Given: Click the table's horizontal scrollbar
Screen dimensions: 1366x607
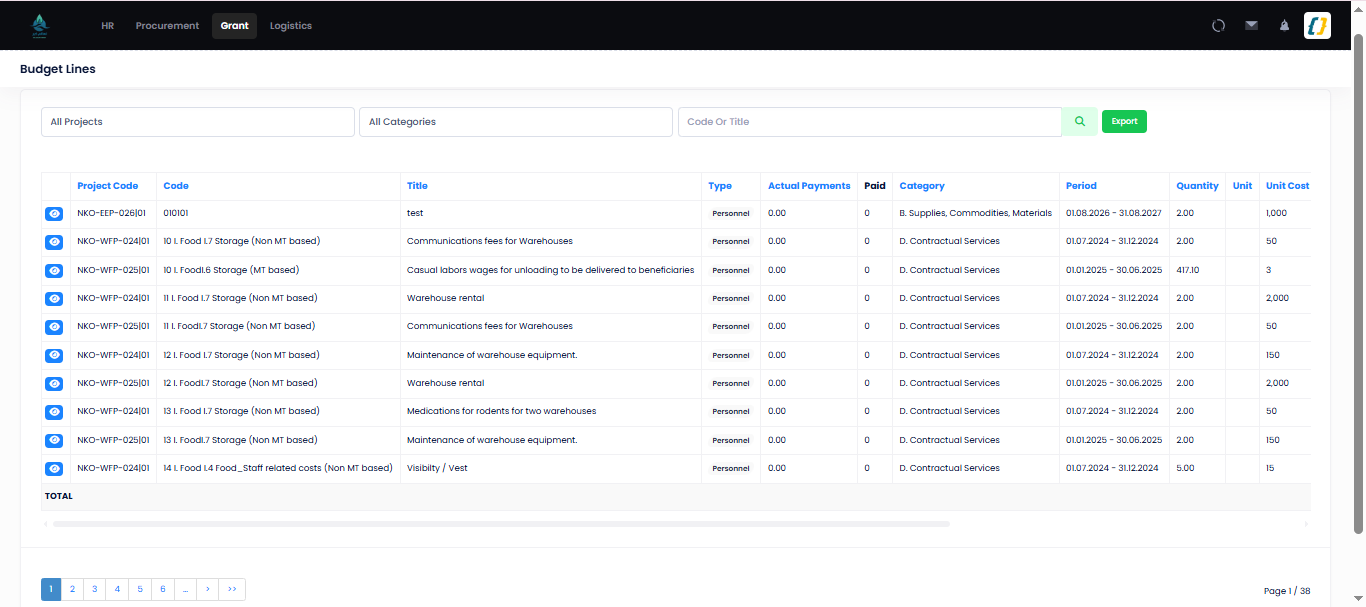Looking at the screenshot, I should pyautogui.click(x=501, y=523).
